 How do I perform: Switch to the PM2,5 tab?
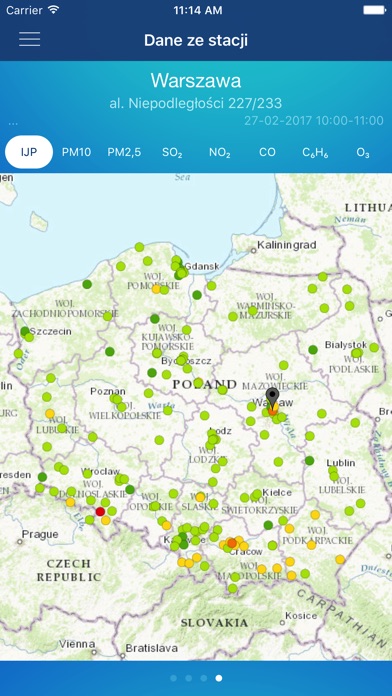coord(124,152)
